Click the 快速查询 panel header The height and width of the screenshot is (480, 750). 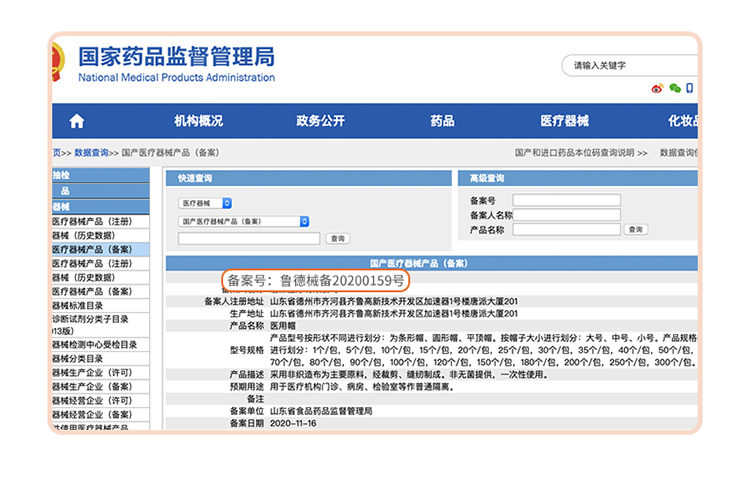[309, 178]
